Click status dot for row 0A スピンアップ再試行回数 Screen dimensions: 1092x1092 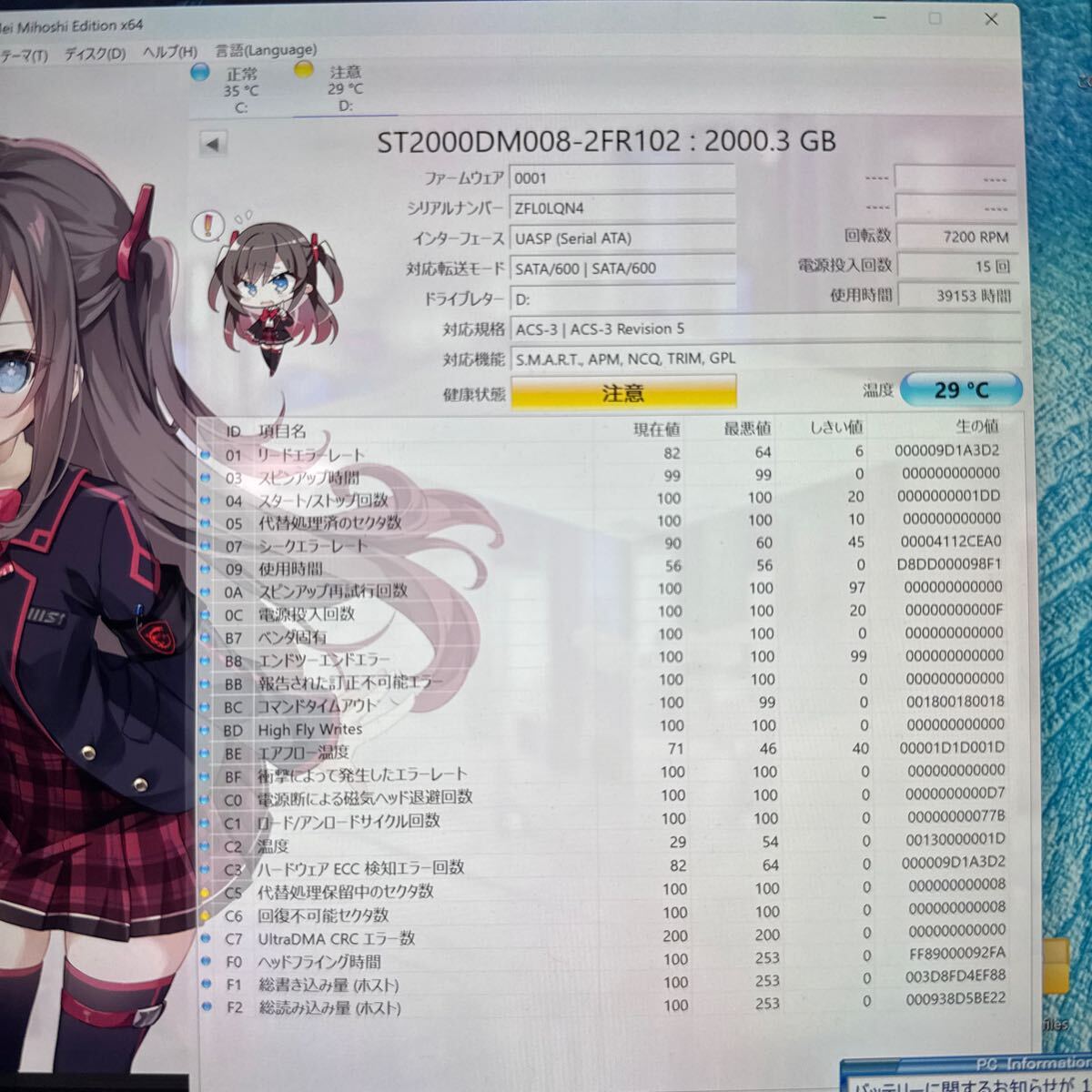[205, 591]
